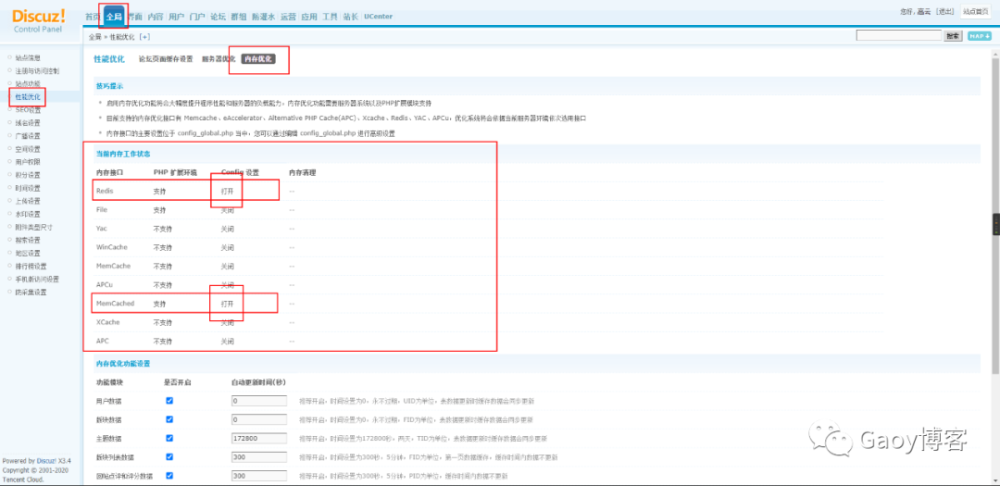Open 积分设置 in the sidebar
1000x486 pixels.
point(27,175)
